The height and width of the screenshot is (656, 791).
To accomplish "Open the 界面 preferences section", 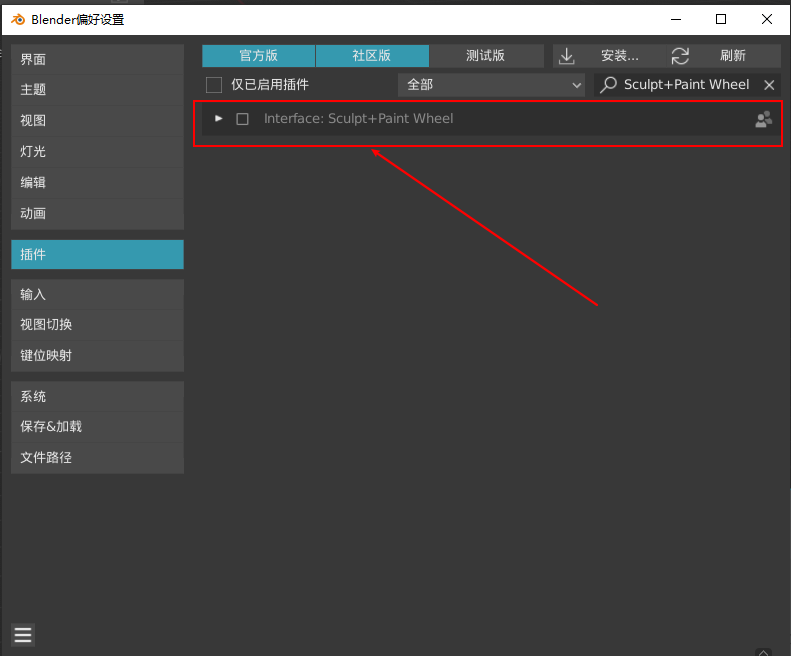I will point(97,59).
